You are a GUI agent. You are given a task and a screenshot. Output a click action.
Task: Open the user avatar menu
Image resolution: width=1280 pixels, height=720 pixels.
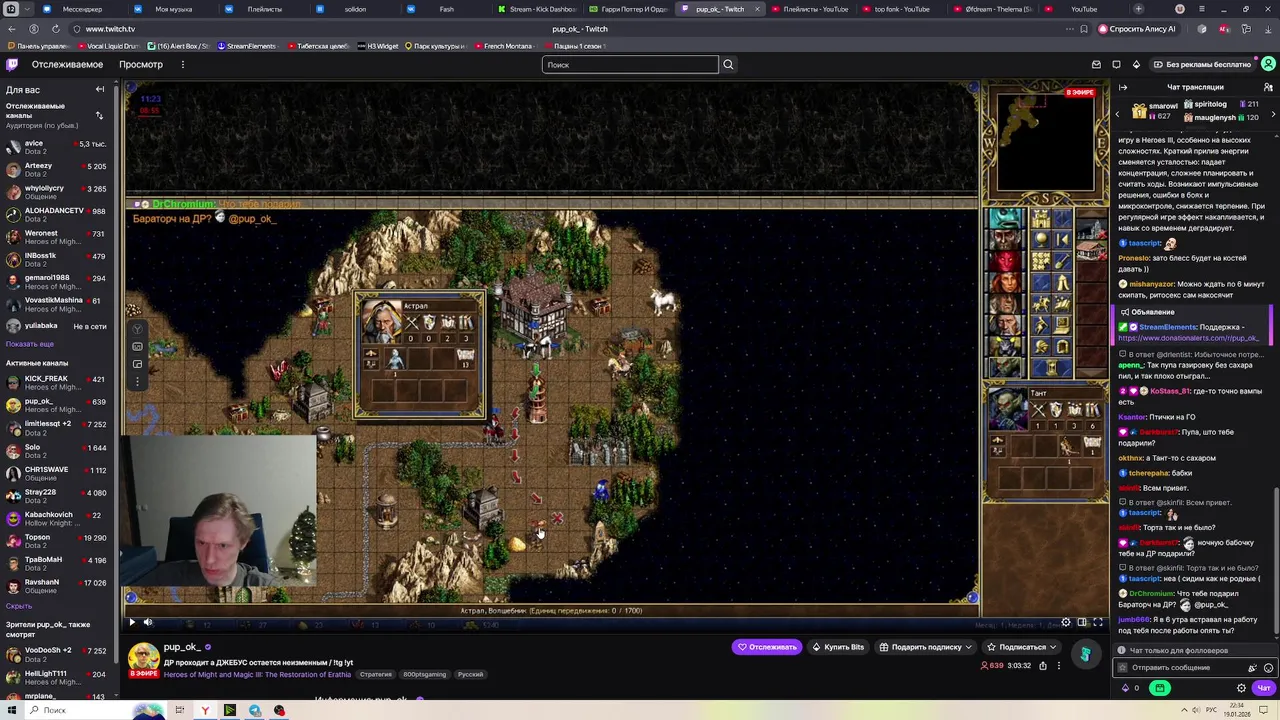1268,64
